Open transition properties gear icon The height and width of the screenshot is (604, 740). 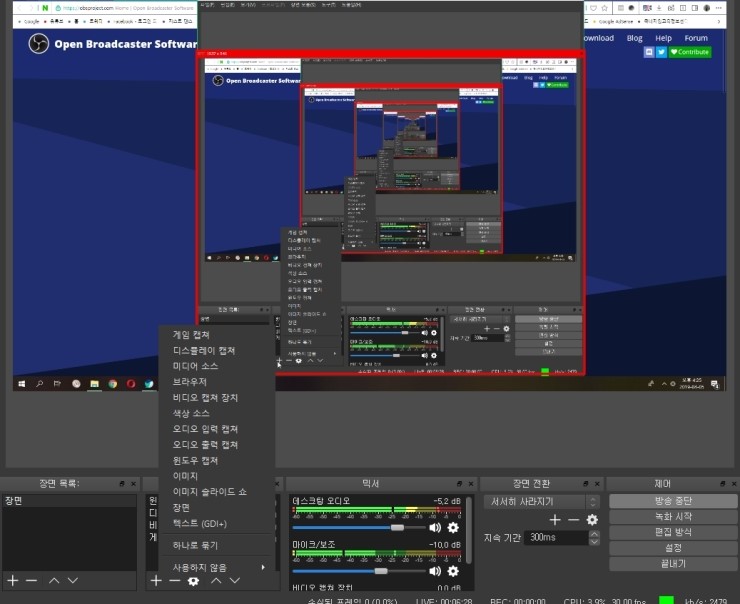tap(592, 520)
